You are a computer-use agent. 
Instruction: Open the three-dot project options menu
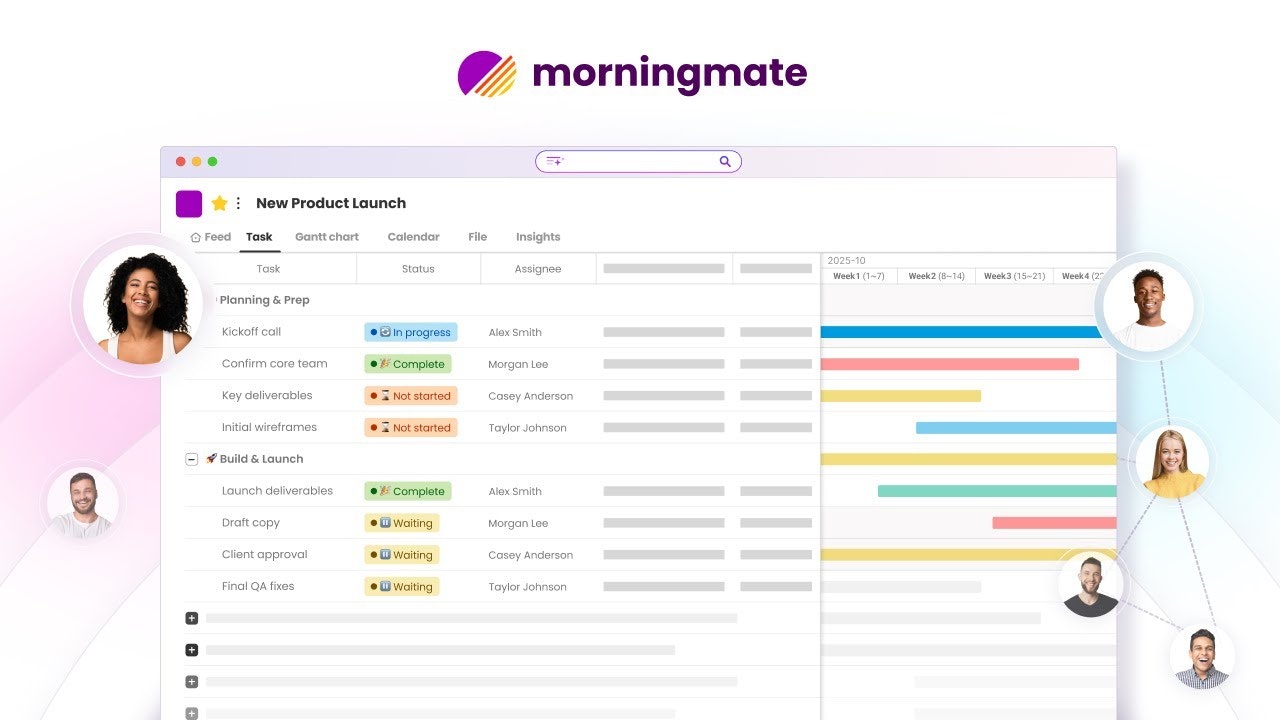pyautogui.click(x=238, y=203)
